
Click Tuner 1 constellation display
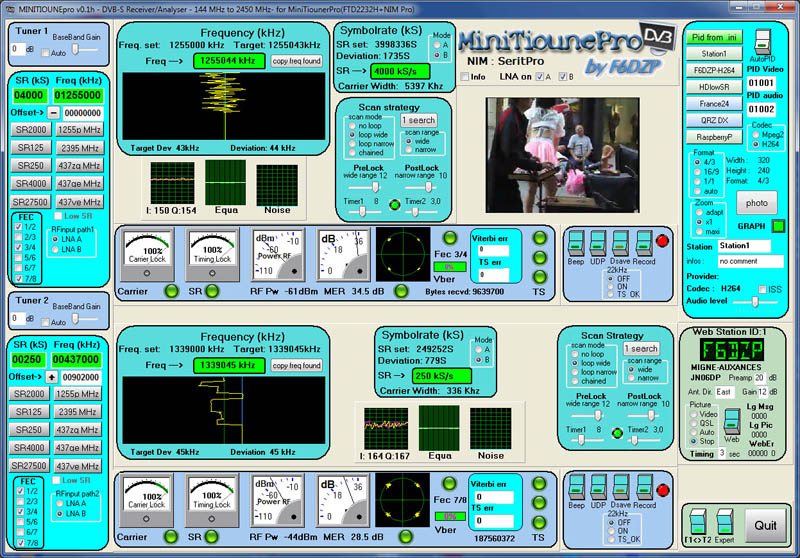tap(403, 254)
